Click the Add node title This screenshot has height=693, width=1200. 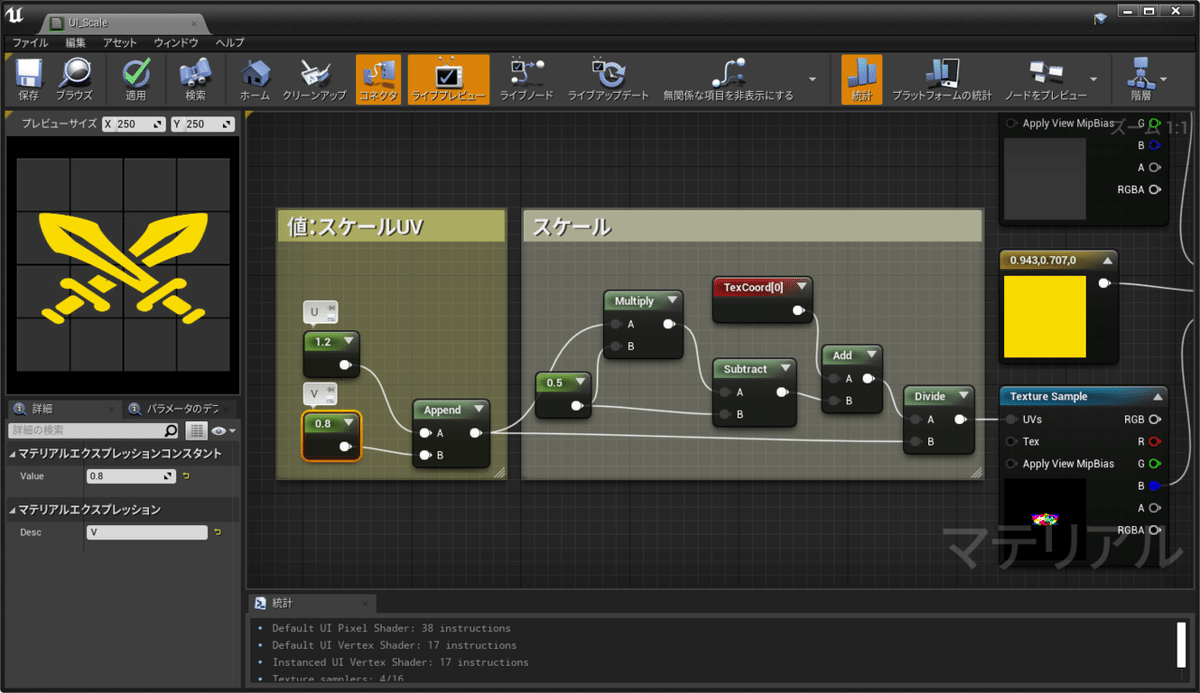(842, 355)
